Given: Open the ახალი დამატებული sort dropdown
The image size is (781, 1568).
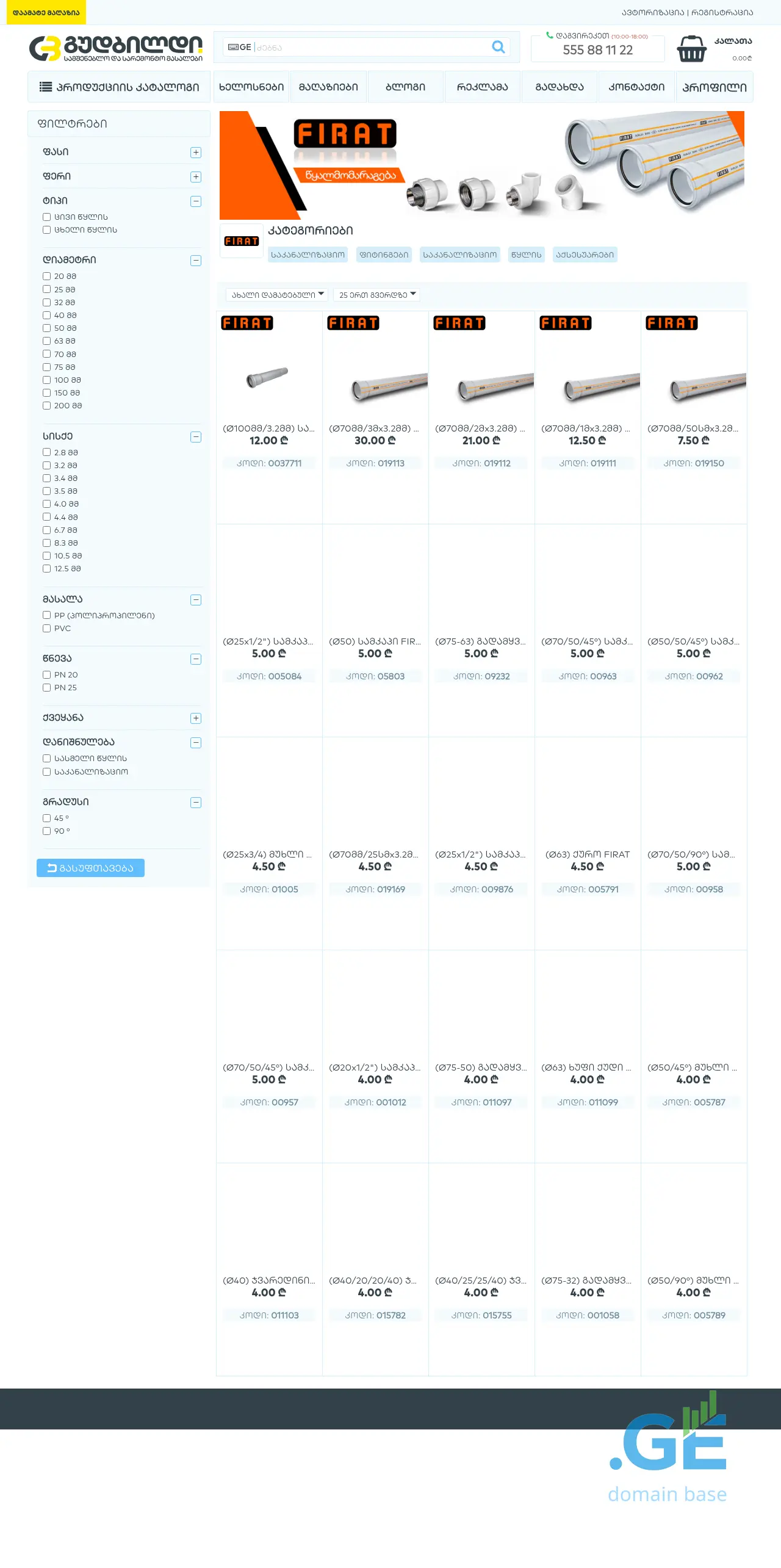Looking at the screenshot, I should [x=277, y=295].
